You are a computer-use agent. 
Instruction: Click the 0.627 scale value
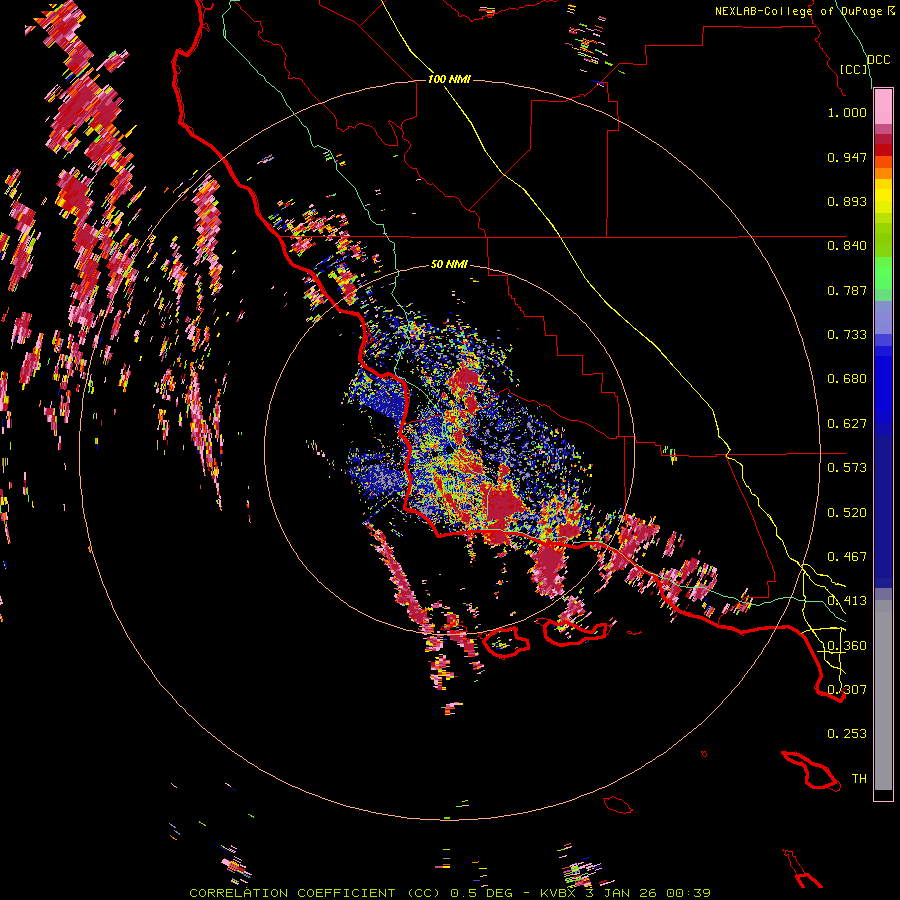847,424
